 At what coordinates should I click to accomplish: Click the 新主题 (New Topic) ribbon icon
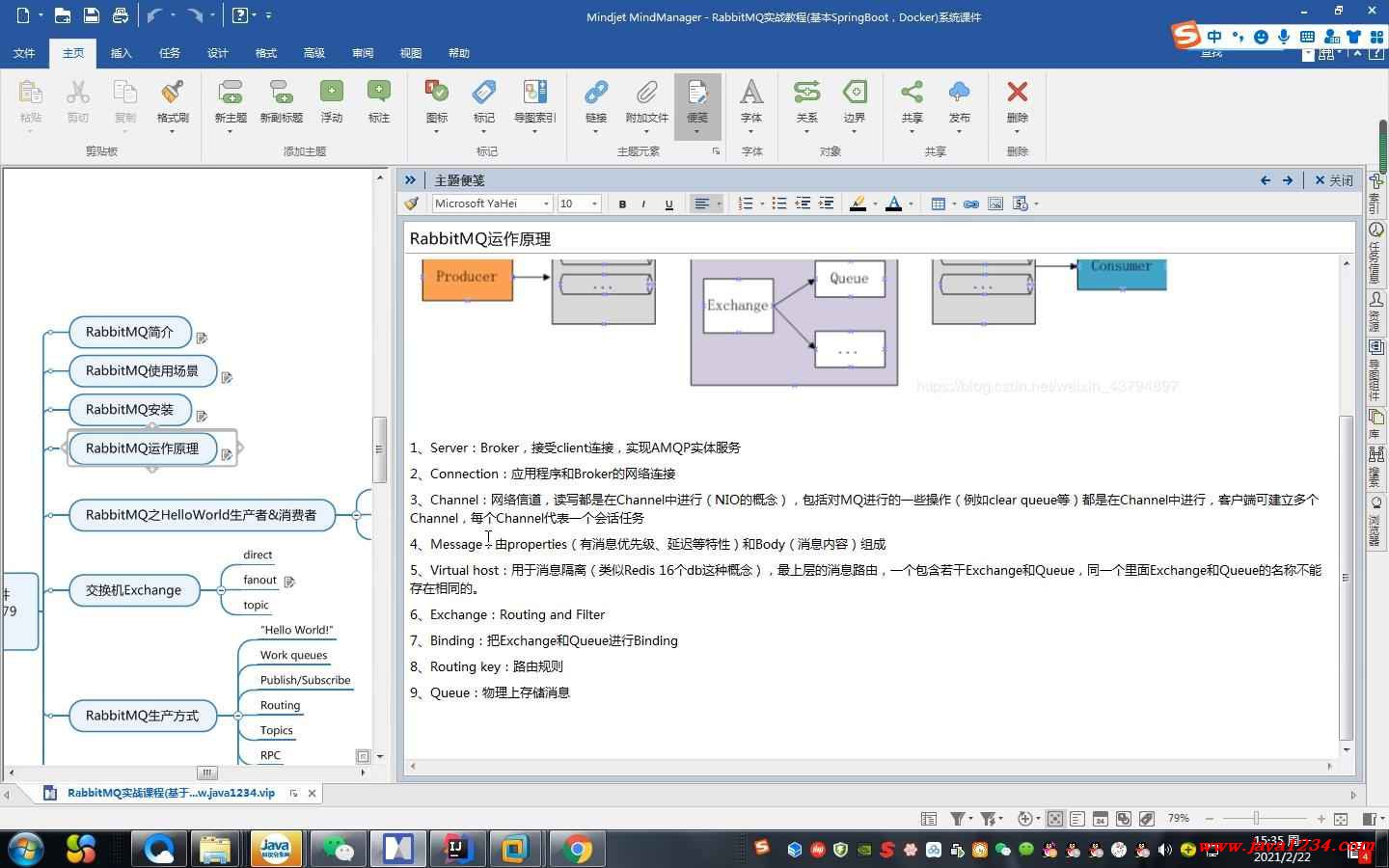coord(230,93)
